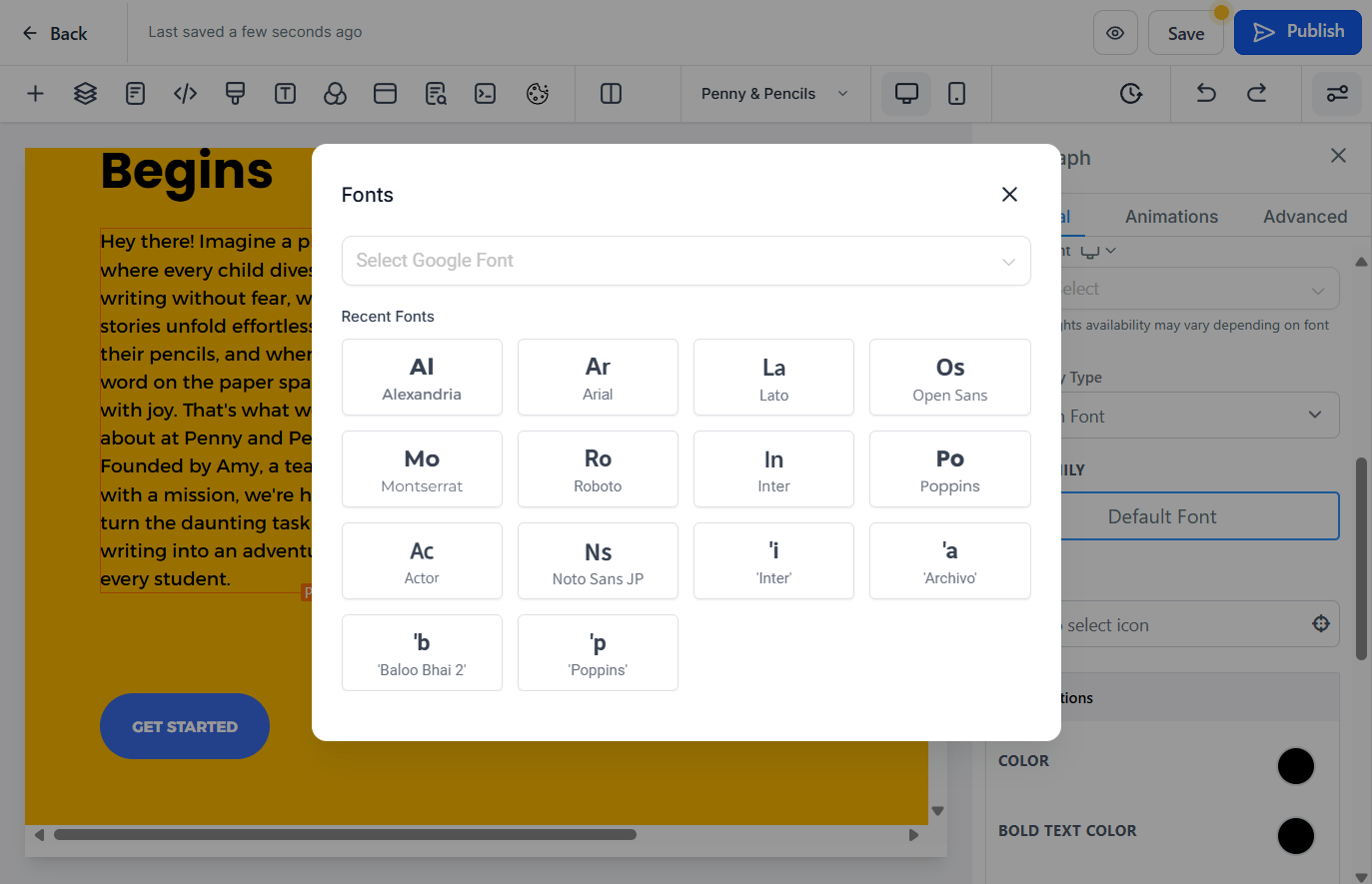Go Back to the previous page
The image size is (1372, 884).
[55, 33]
